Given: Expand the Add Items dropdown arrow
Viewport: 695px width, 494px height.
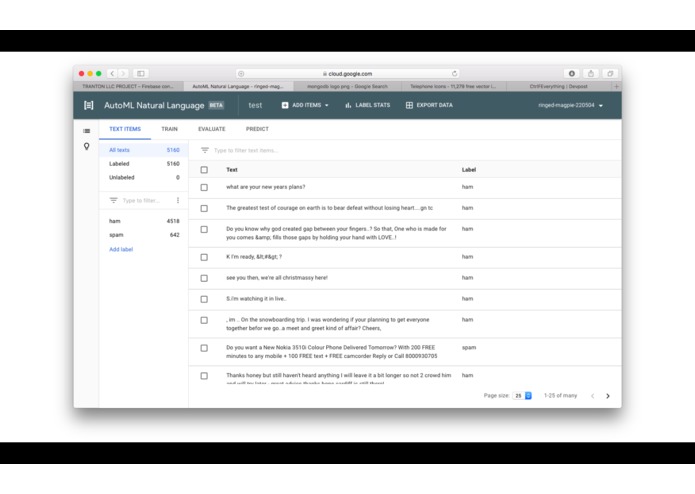Looking at the screenshot, I should pyautogui.click(x=327, y=105).
